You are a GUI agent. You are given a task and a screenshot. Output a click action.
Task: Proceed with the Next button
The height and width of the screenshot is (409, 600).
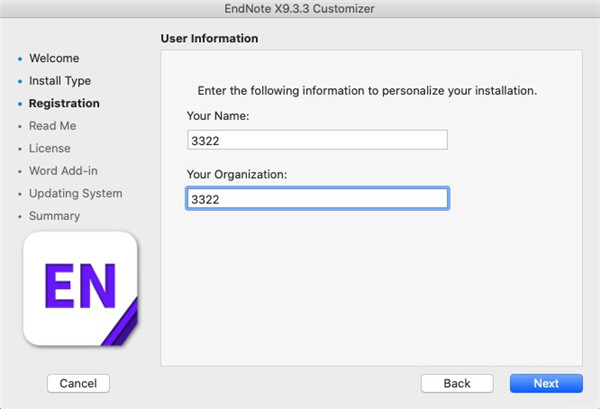coord(546,383)
